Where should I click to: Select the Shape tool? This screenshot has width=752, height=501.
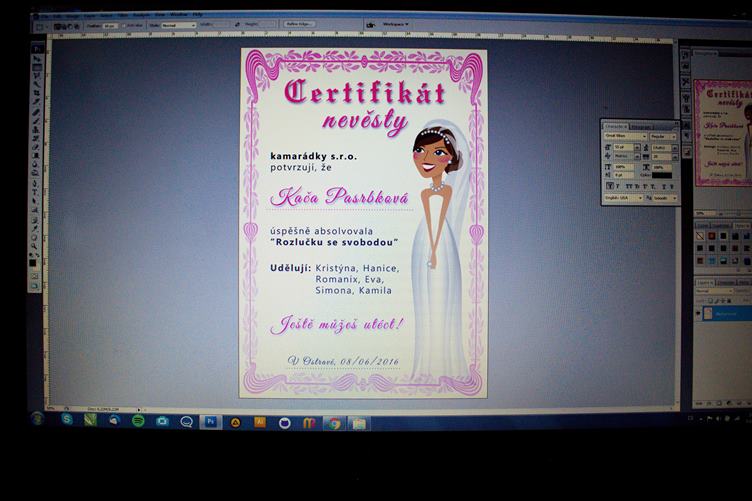tap(36, 210)
